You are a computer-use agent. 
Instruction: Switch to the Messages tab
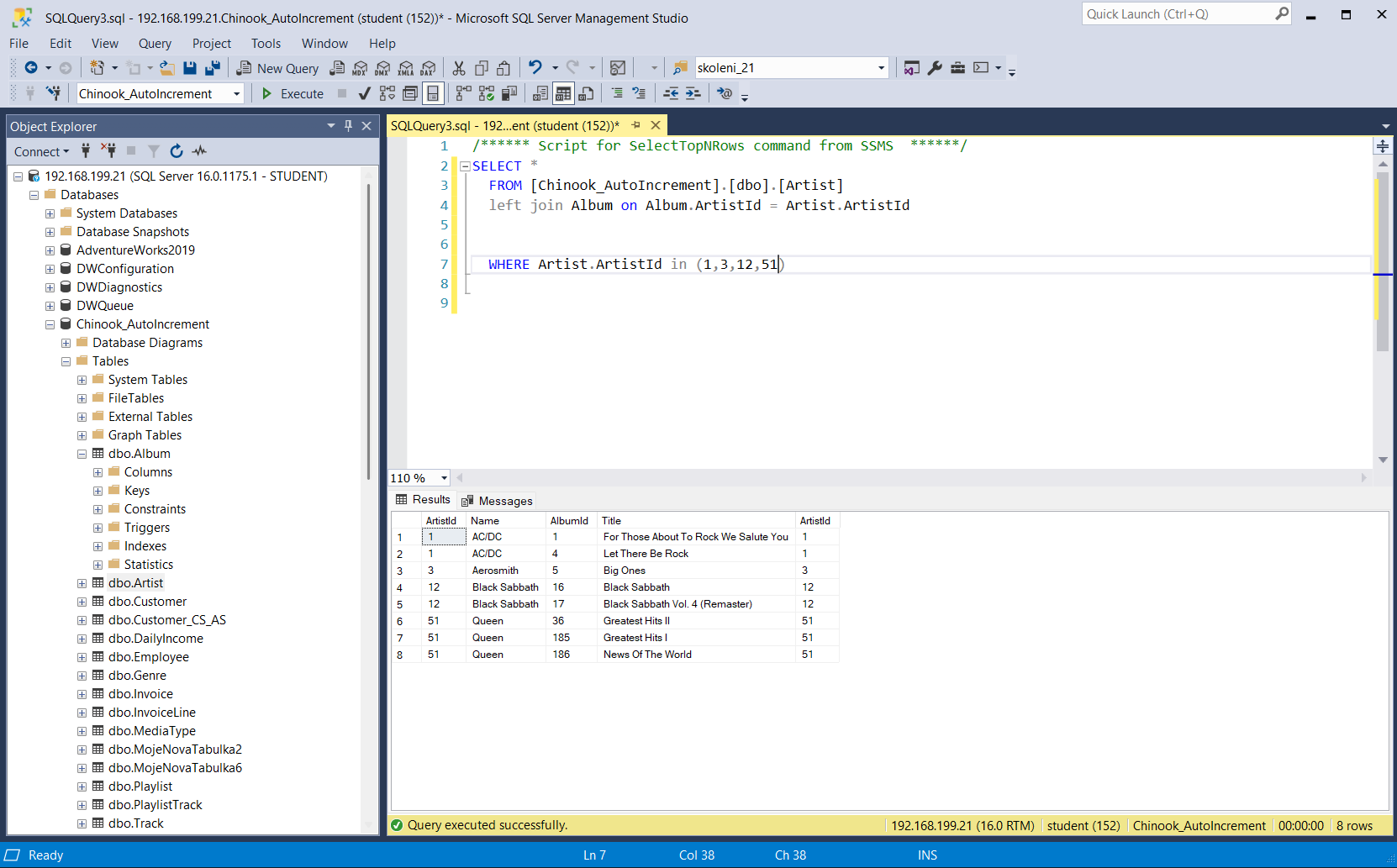[497, 501]
